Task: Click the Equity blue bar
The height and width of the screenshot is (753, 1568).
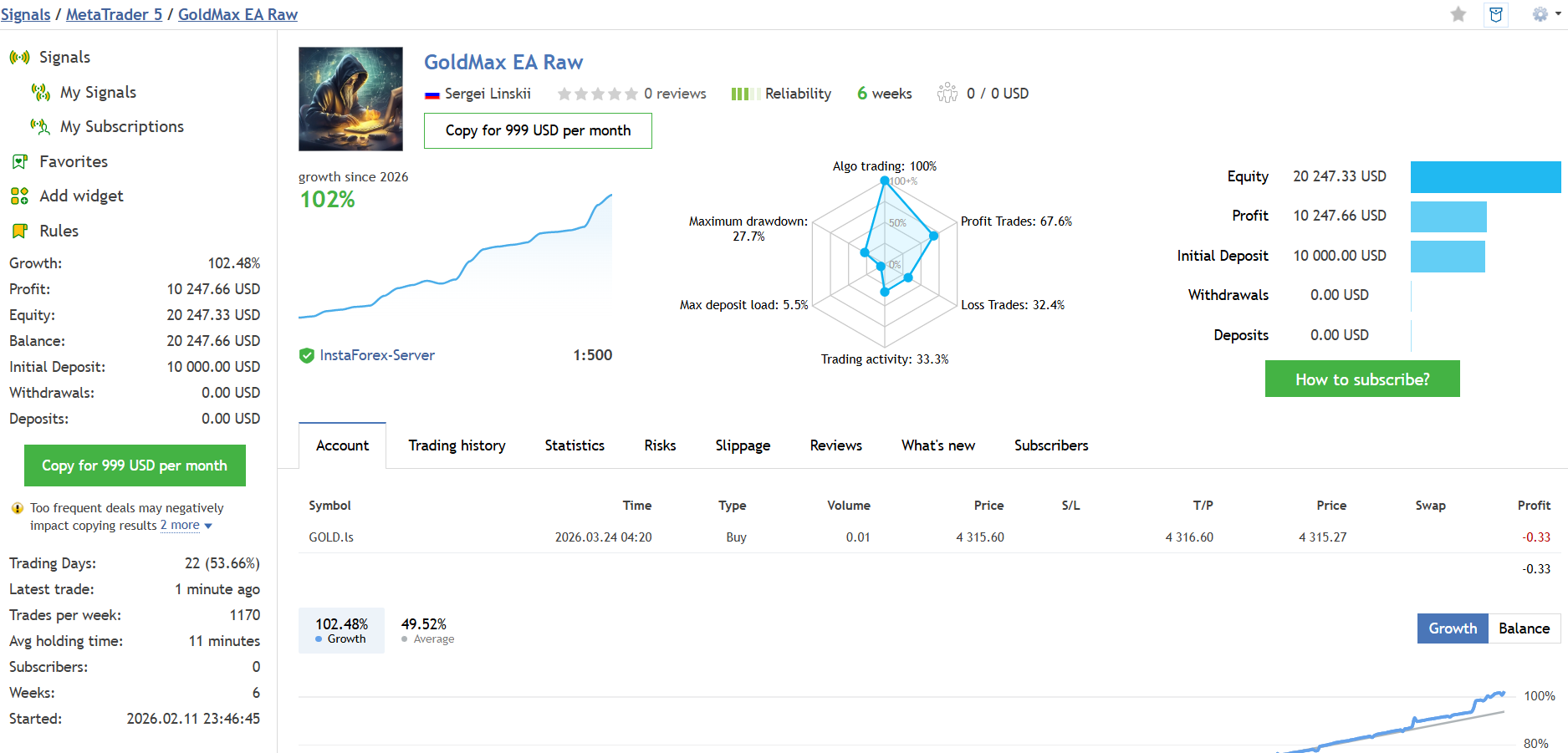Action: (x=1485, y=177)
